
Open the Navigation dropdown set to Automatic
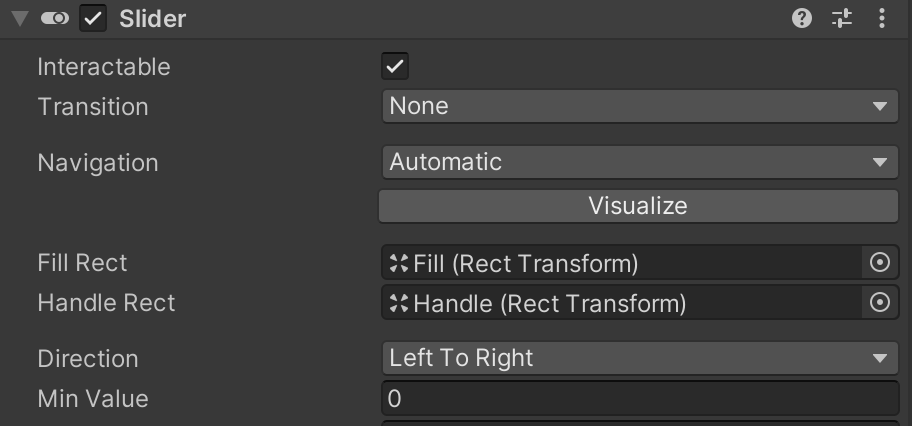click(640, 162)
